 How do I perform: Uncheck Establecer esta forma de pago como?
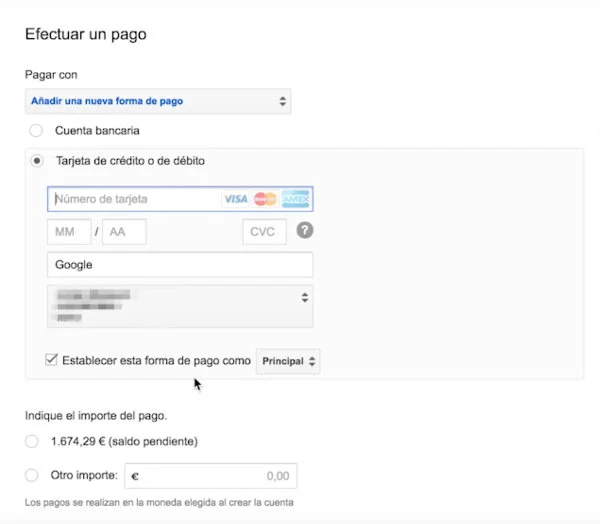click(x=52, y=360)
